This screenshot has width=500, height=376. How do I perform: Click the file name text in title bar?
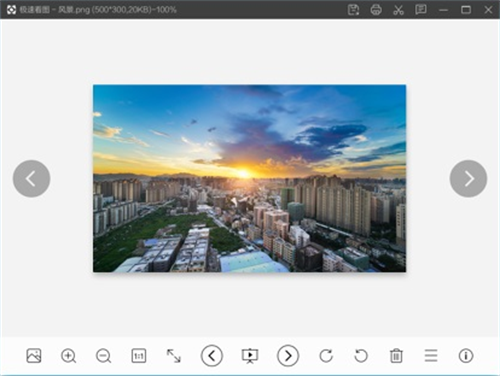(74, 9)
